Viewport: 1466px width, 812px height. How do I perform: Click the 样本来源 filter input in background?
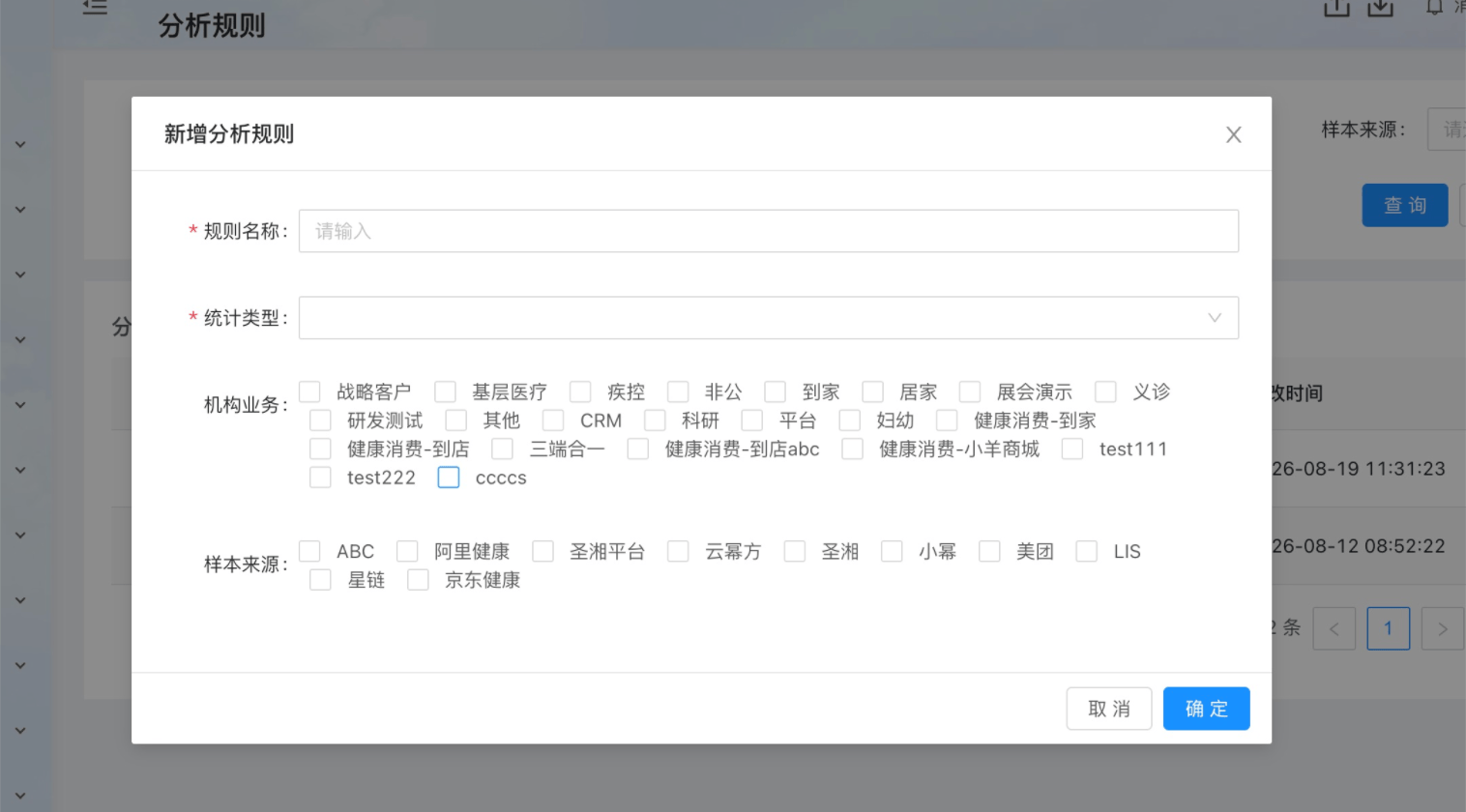(1447, 130)
